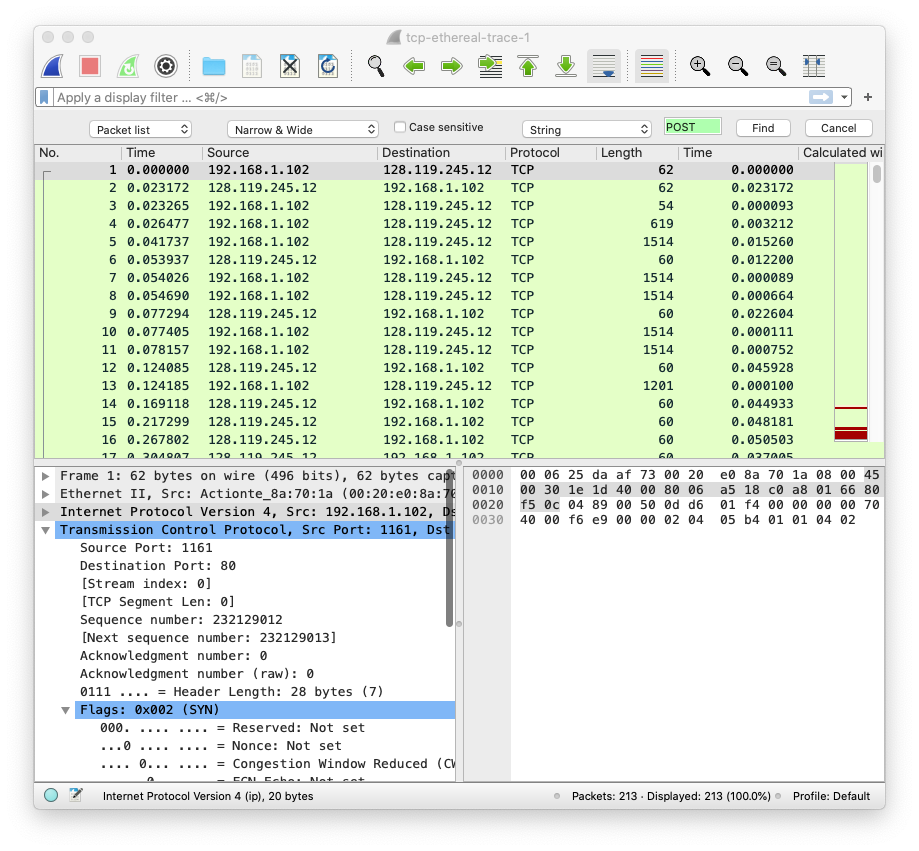Open the Narrow & Wide dropdown
This screenshot has height=851, width=919.
click(x=302, y=130)
